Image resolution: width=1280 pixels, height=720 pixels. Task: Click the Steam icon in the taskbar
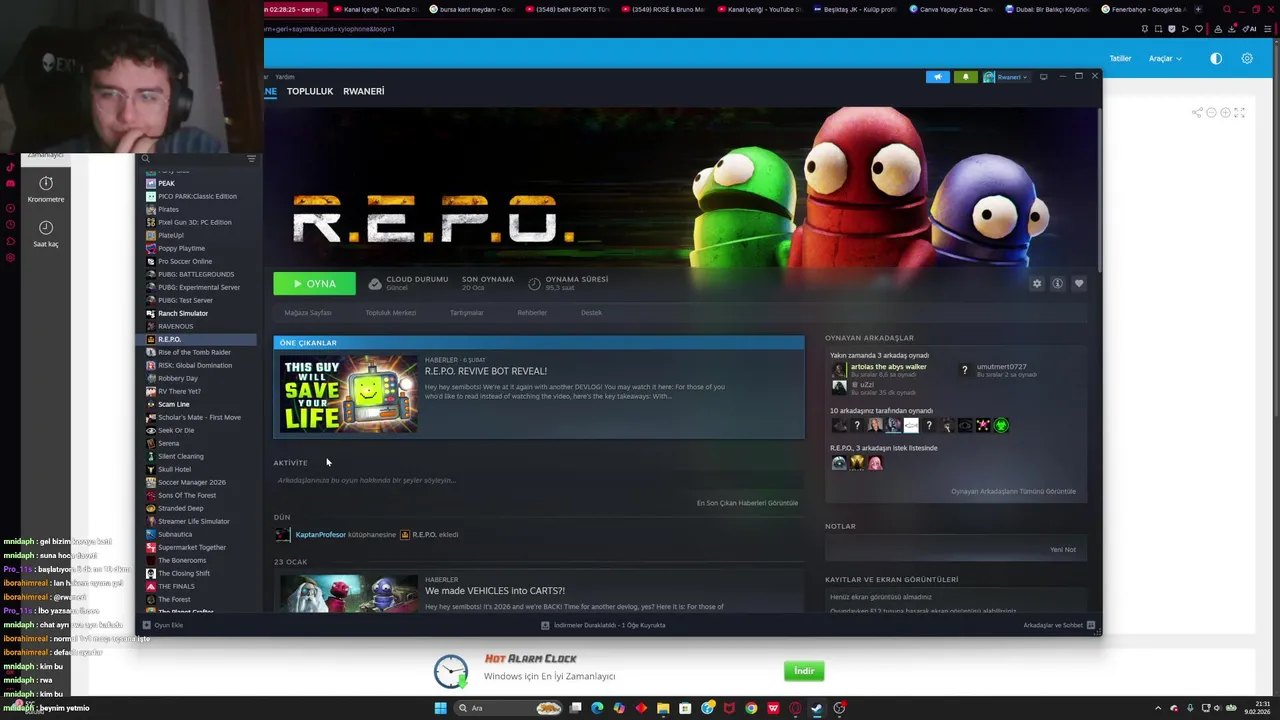point(817,708)
